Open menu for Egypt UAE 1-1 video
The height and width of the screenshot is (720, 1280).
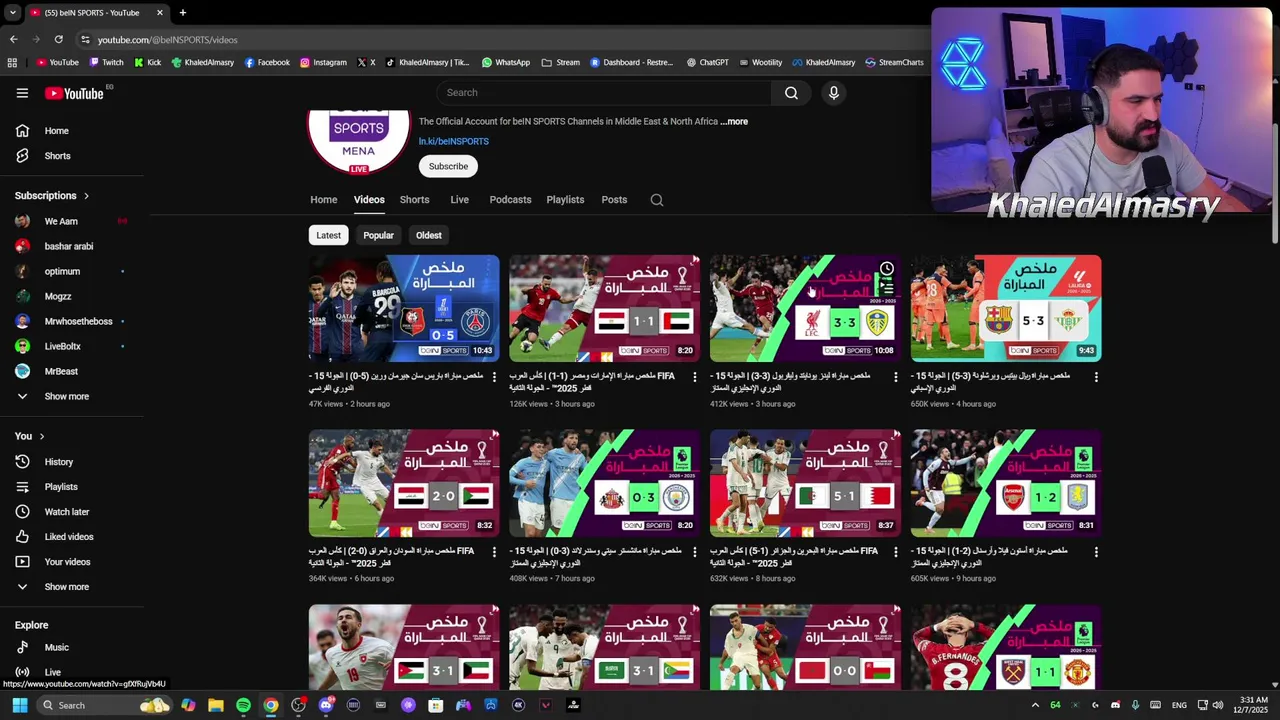(695, 377)
